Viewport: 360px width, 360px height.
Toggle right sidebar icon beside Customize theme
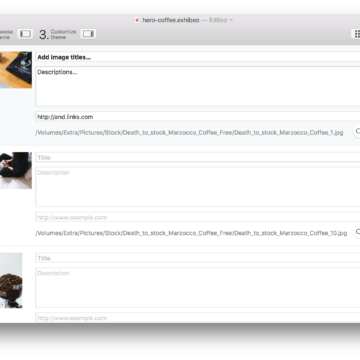pyautogui.click(x=88, y=34)
